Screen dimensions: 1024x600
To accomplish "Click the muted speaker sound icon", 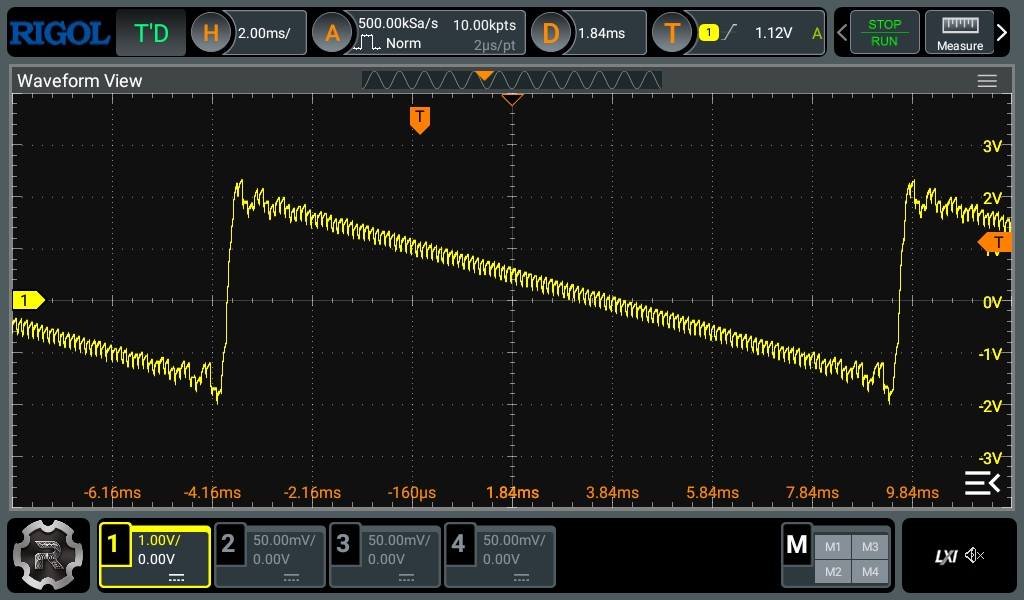I will pos(974,556).
